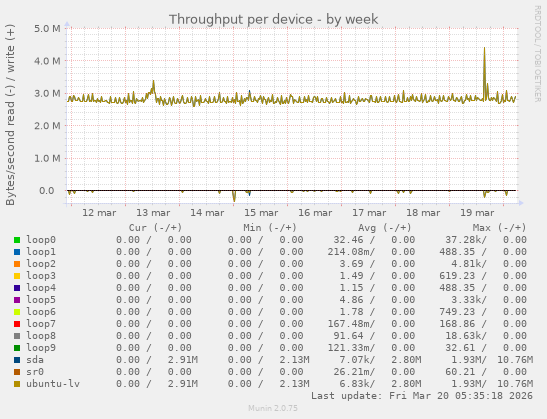Click the '17 mar' x-axis label
The image size is (547, 419).
click(x=369, y=212)
